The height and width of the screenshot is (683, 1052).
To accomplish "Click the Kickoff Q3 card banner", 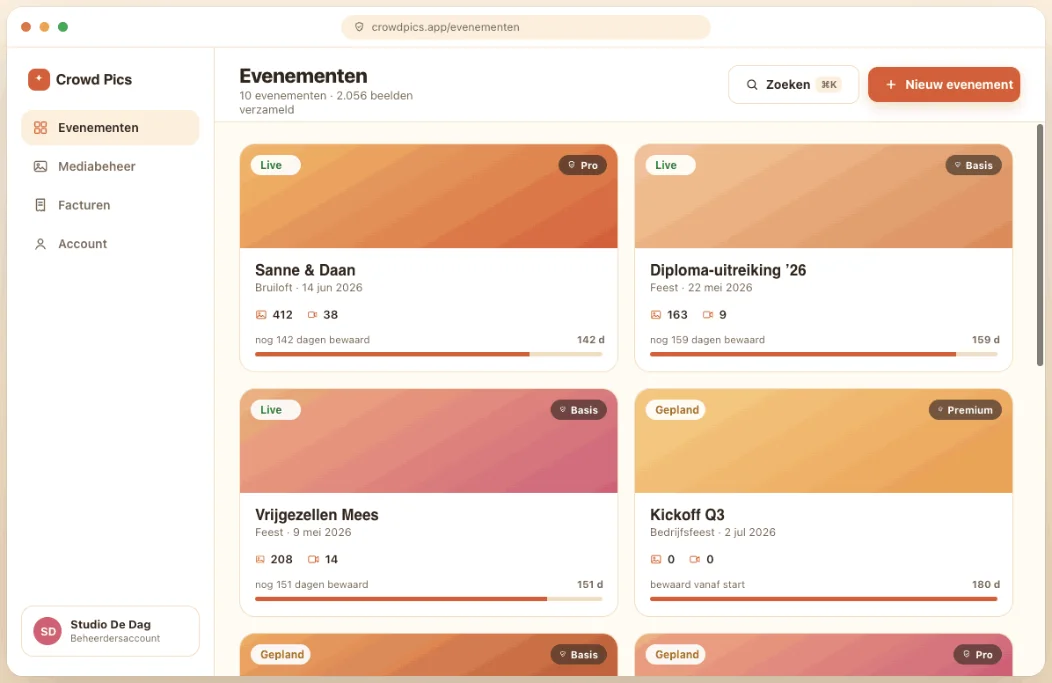I will (x=823, y=441).
